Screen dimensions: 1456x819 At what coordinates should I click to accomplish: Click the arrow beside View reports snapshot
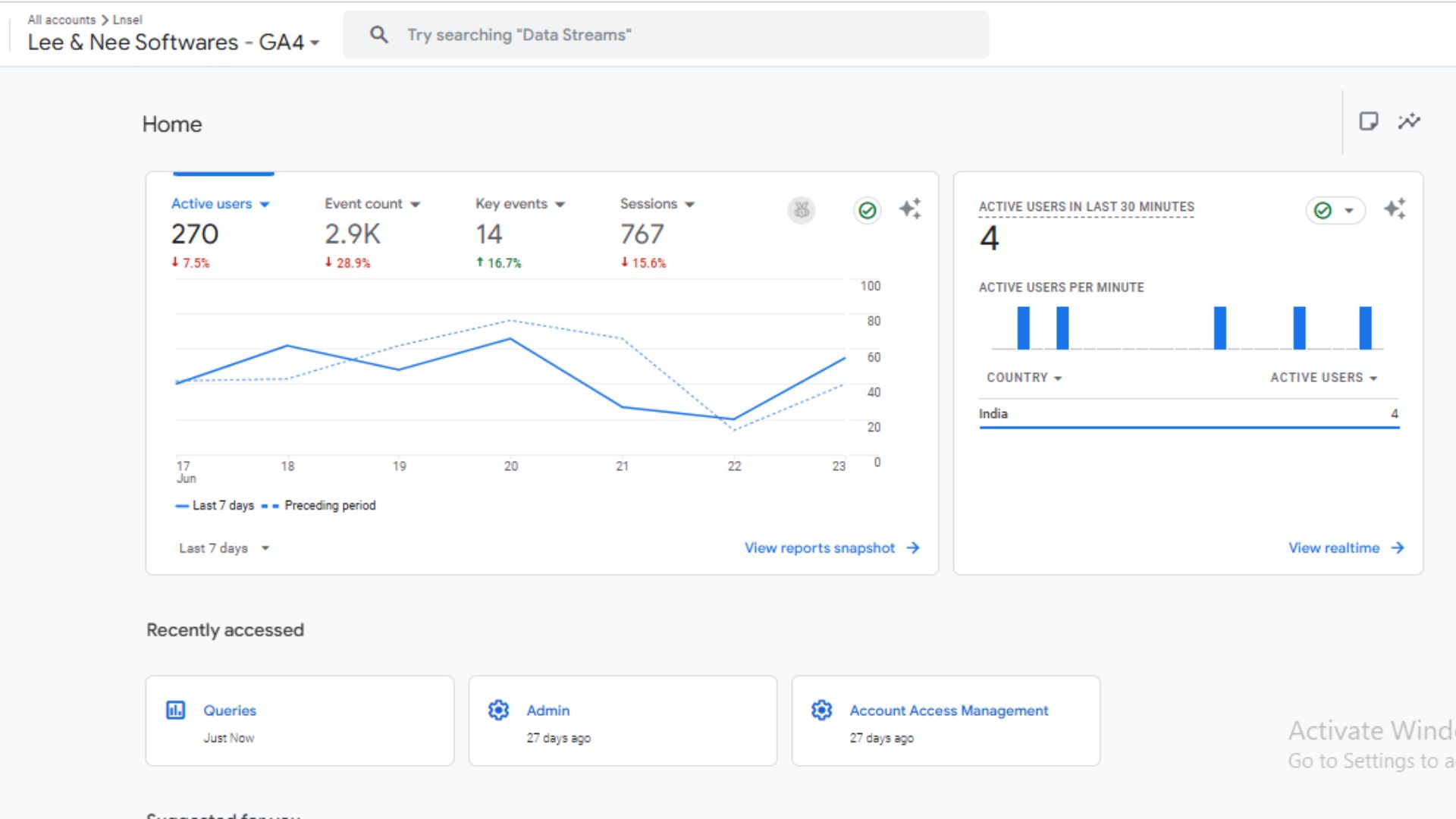tap(913, 548)
